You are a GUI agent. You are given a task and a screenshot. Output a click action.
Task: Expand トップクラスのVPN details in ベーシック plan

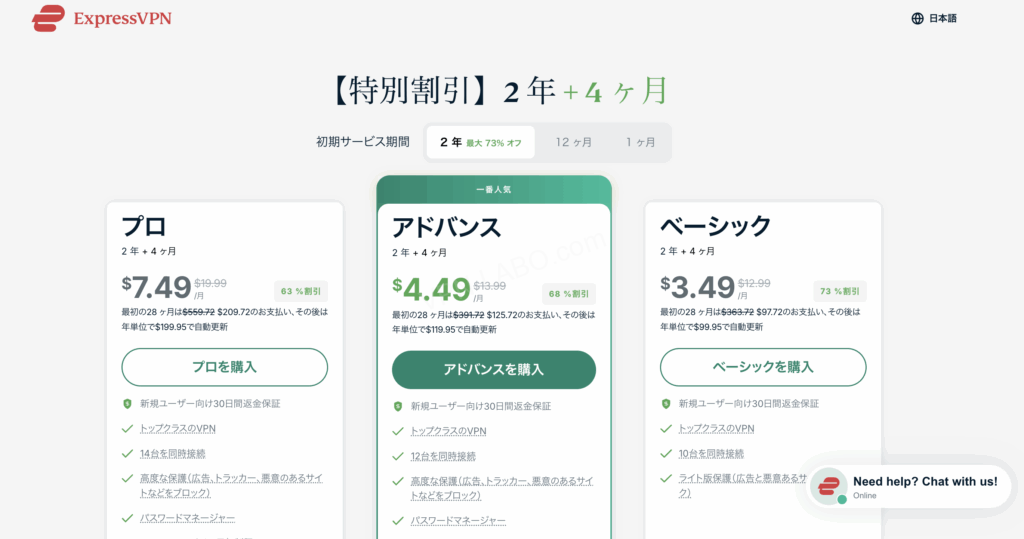click(x=716, y=428)
